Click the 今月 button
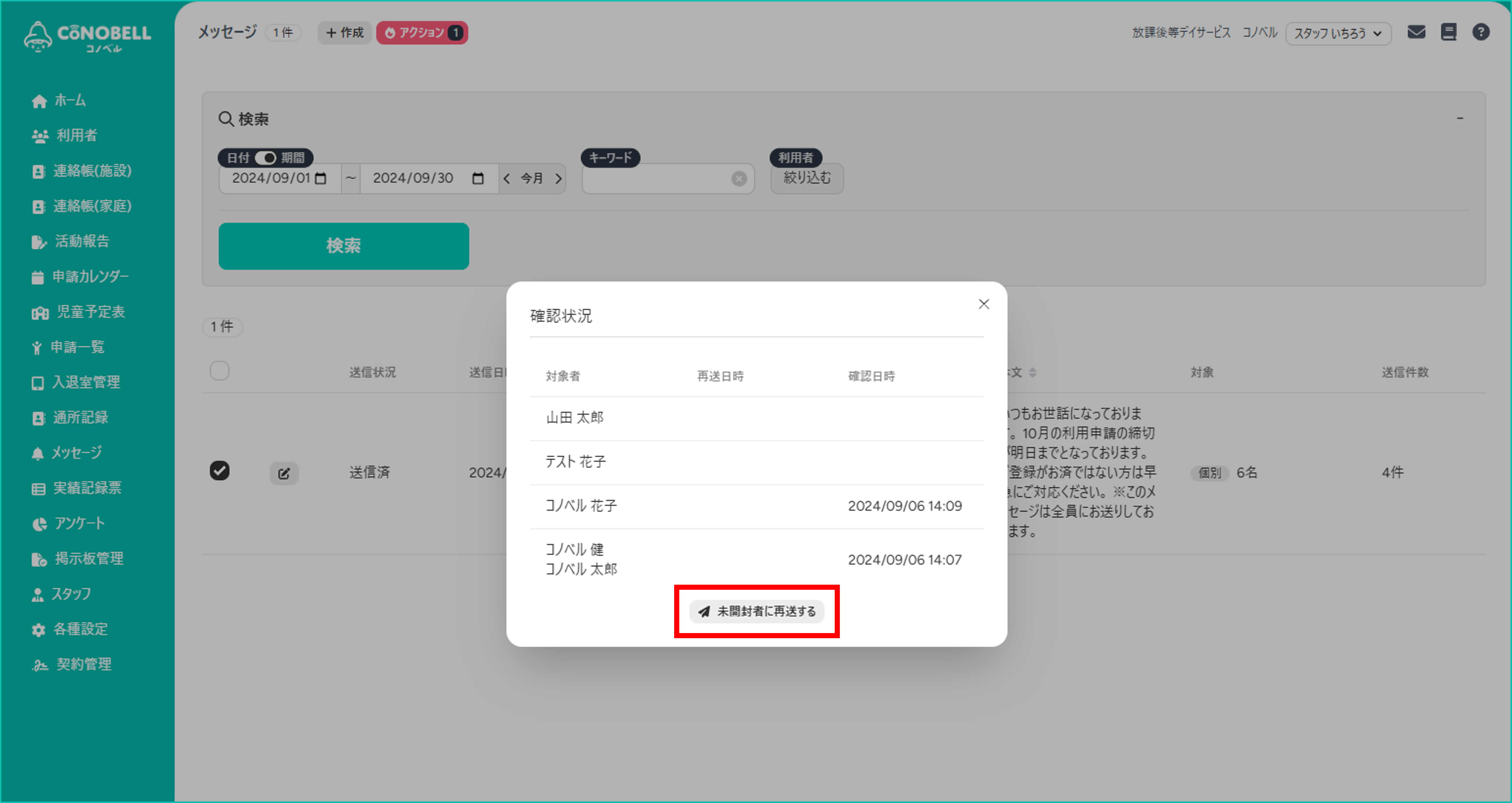This screenshot has height=803, width=1512. pos(532,178)
